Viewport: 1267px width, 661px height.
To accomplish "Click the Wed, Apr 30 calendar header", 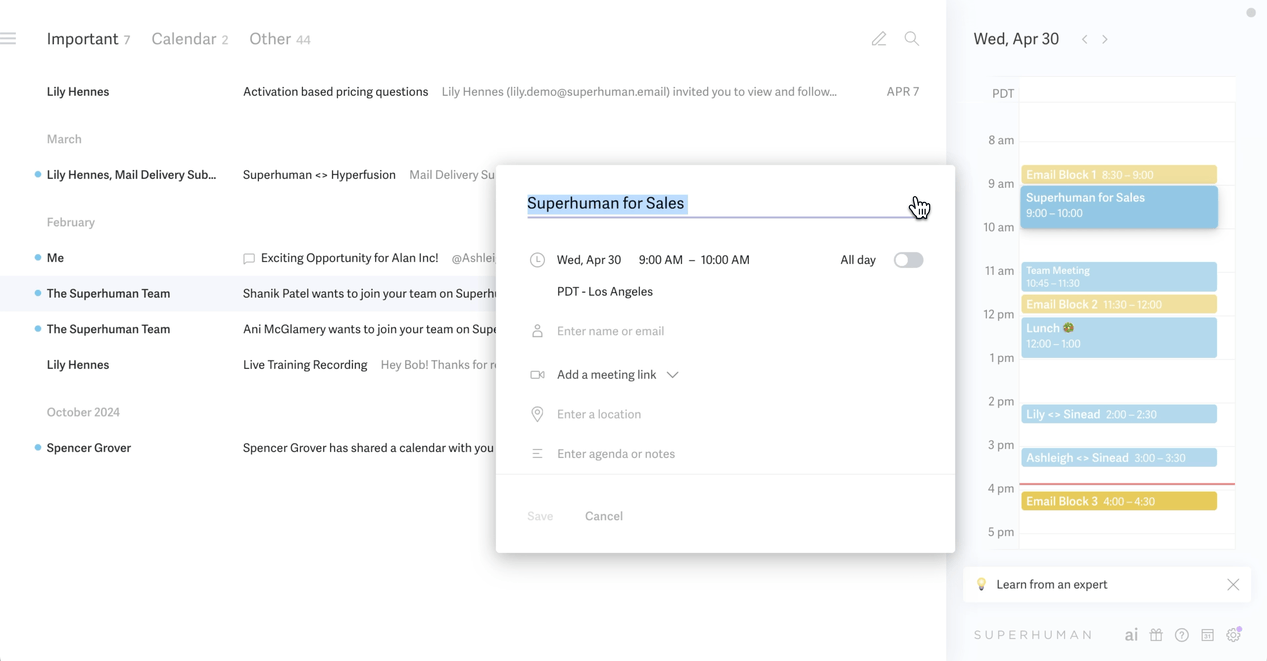I will click(x=1016, y=39).
